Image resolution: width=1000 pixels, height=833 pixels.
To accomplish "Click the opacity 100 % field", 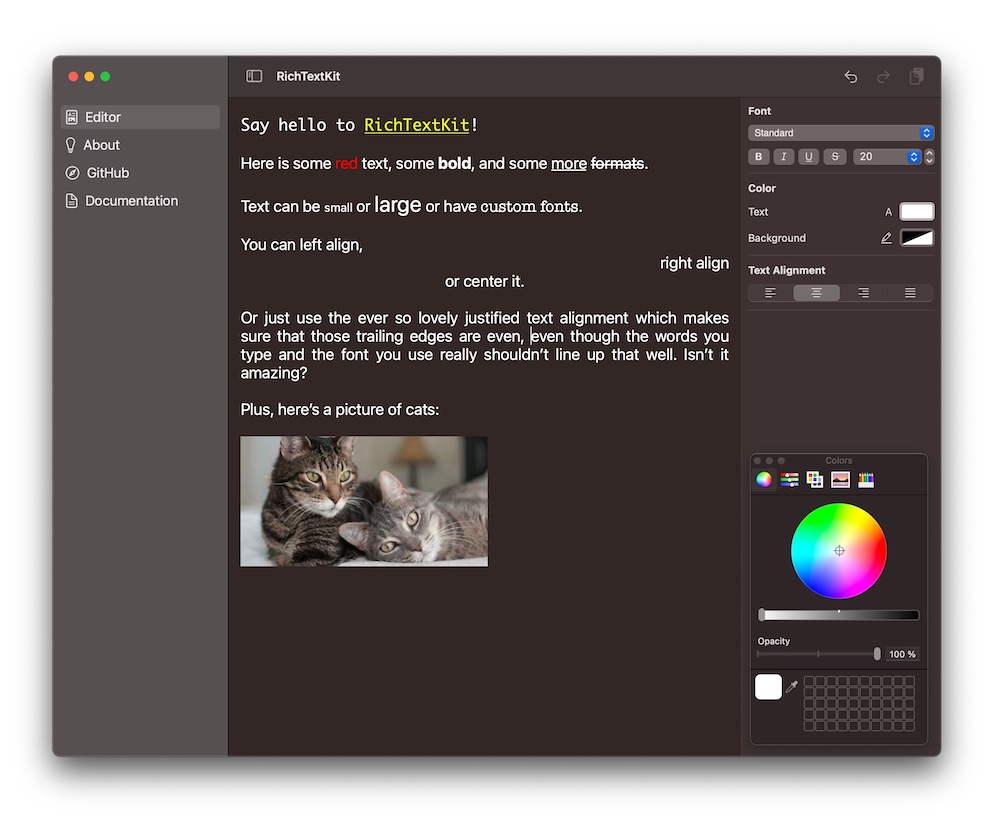I will pyautogui.click(x=902, y=654).
